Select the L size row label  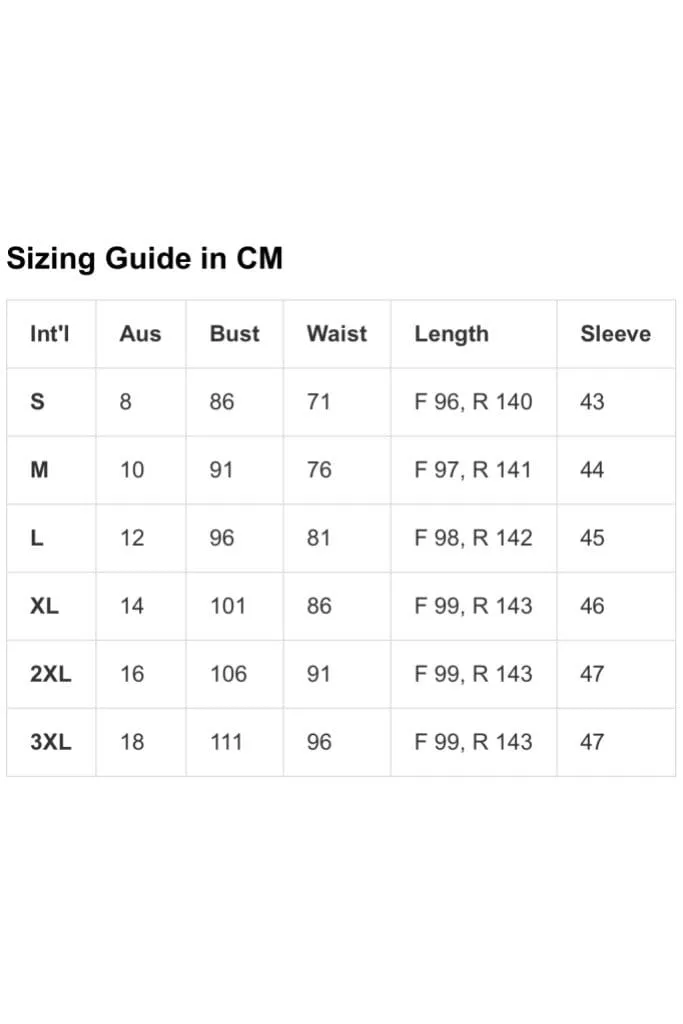37,537
